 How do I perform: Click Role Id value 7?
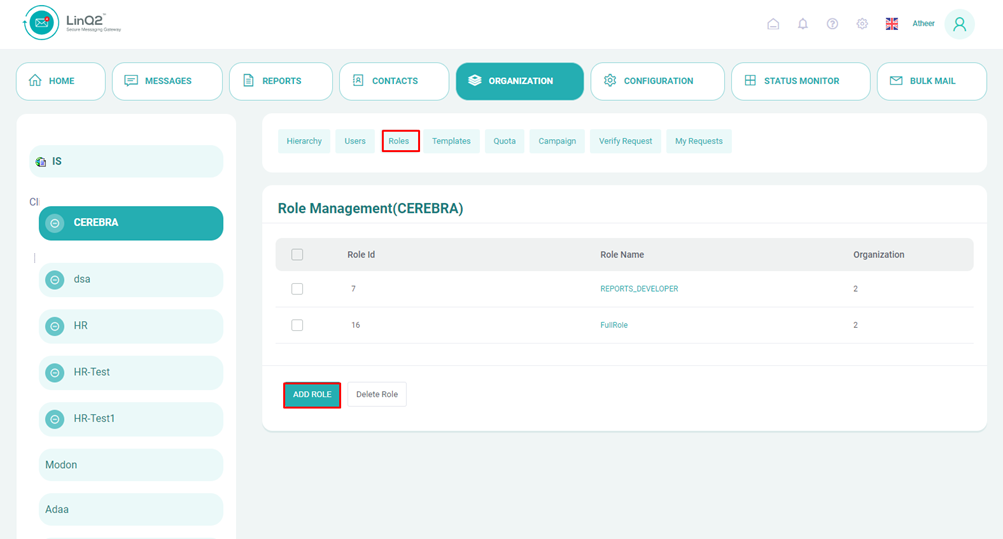[x=353, y=289]
